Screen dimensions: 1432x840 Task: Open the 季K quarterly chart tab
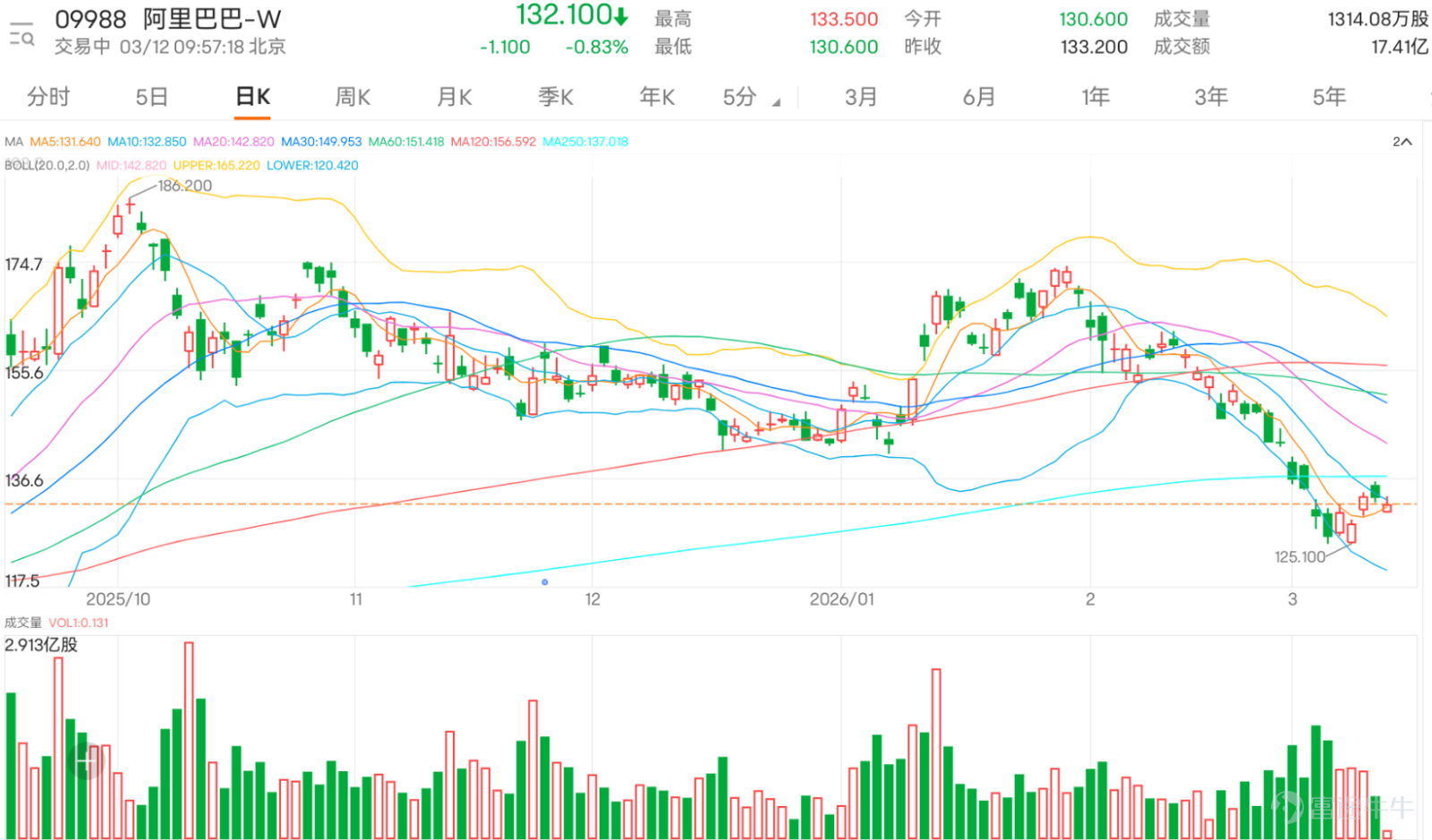[555, 97]
